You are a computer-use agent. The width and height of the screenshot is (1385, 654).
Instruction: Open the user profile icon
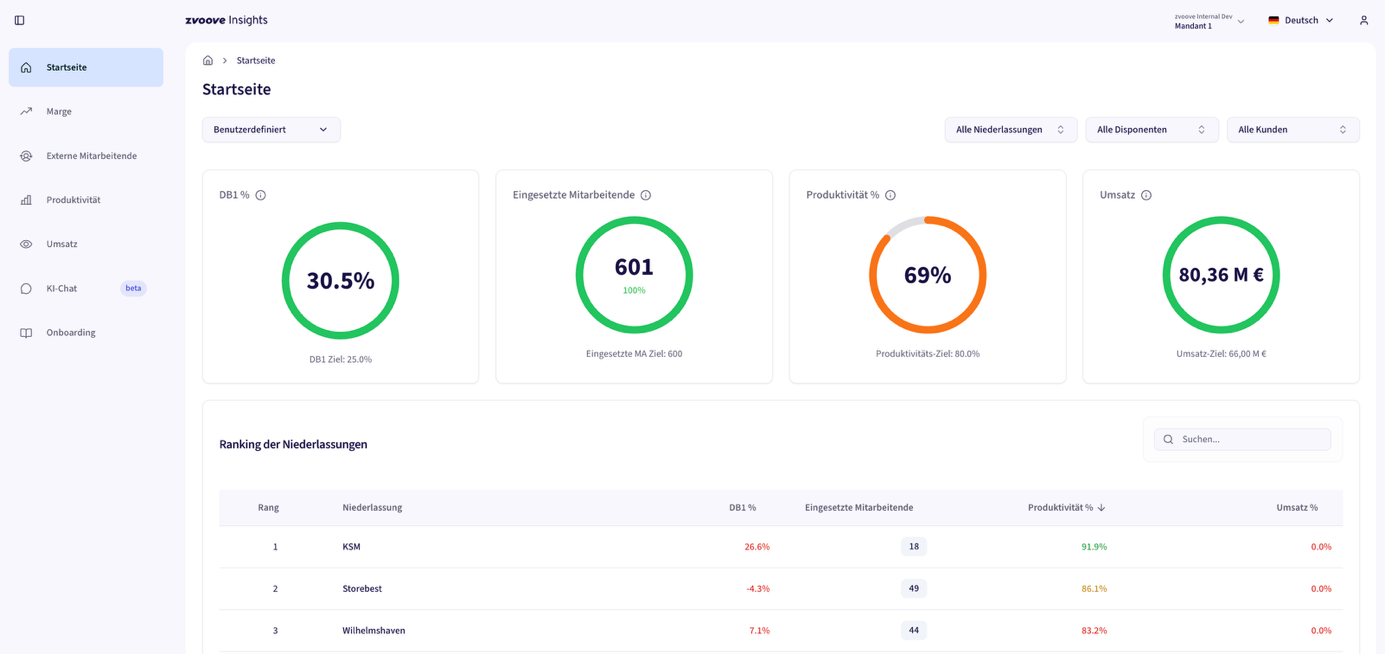[x=1363, y=20]
